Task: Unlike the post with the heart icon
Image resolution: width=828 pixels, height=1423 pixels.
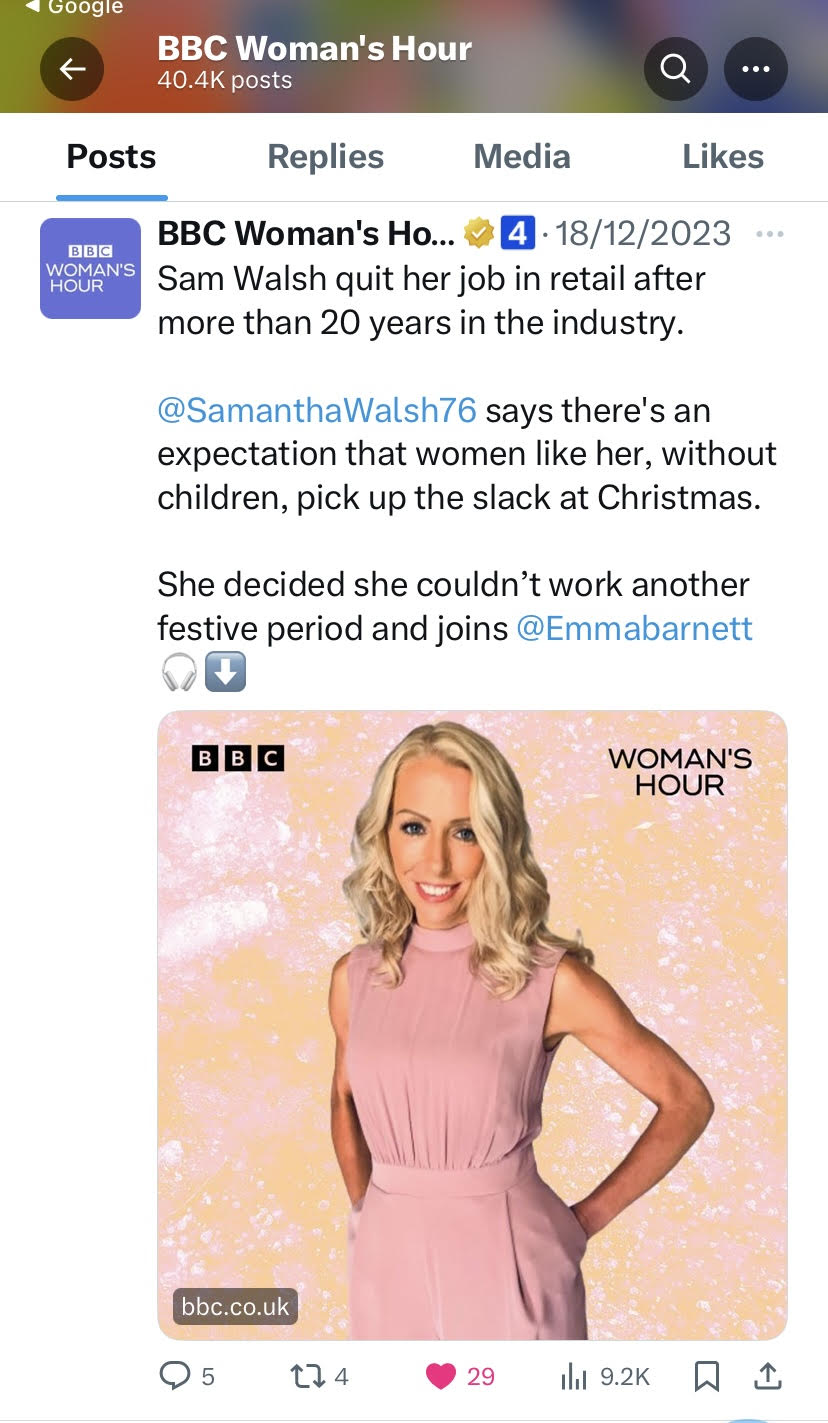Action: [x=442, y=1376]
